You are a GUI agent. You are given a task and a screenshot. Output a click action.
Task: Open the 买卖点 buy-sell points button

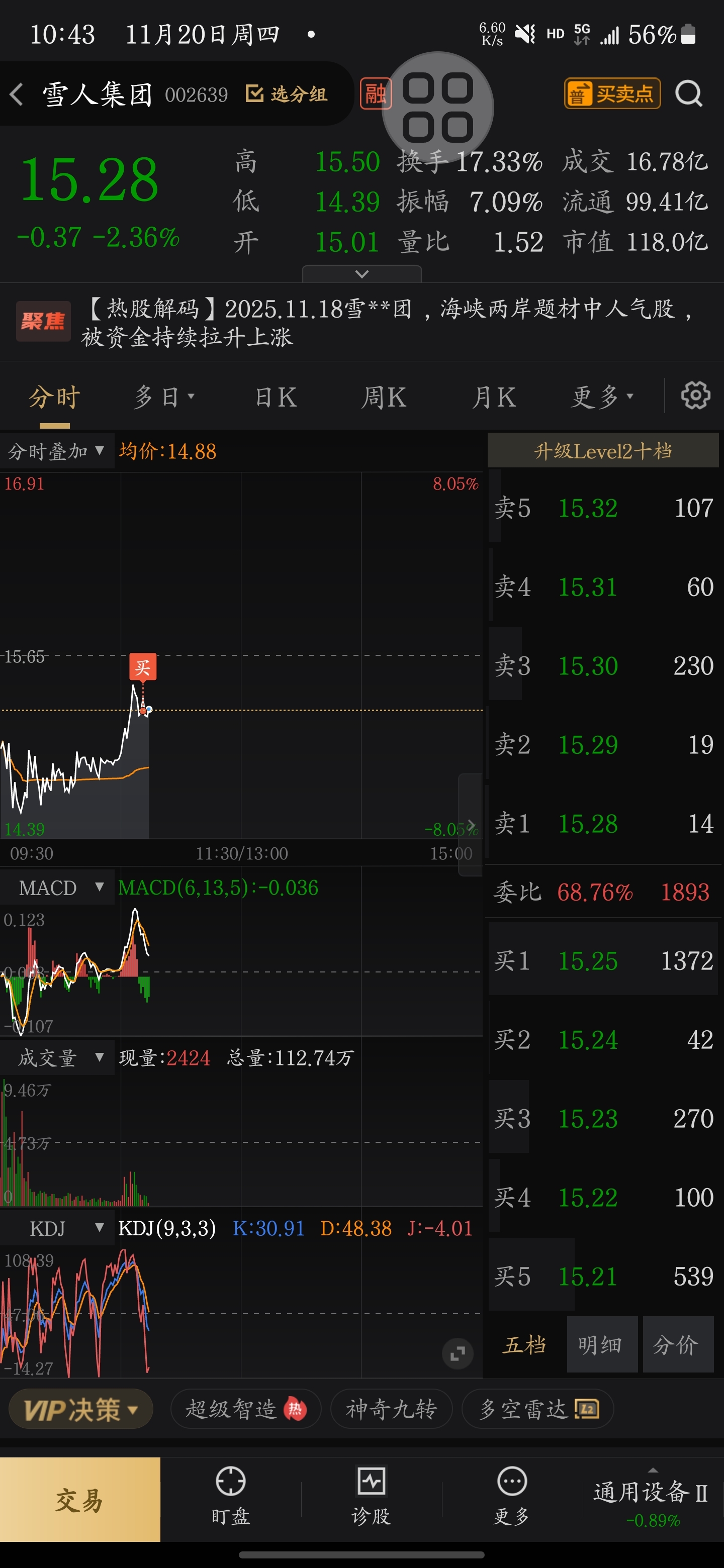[612, 94]
